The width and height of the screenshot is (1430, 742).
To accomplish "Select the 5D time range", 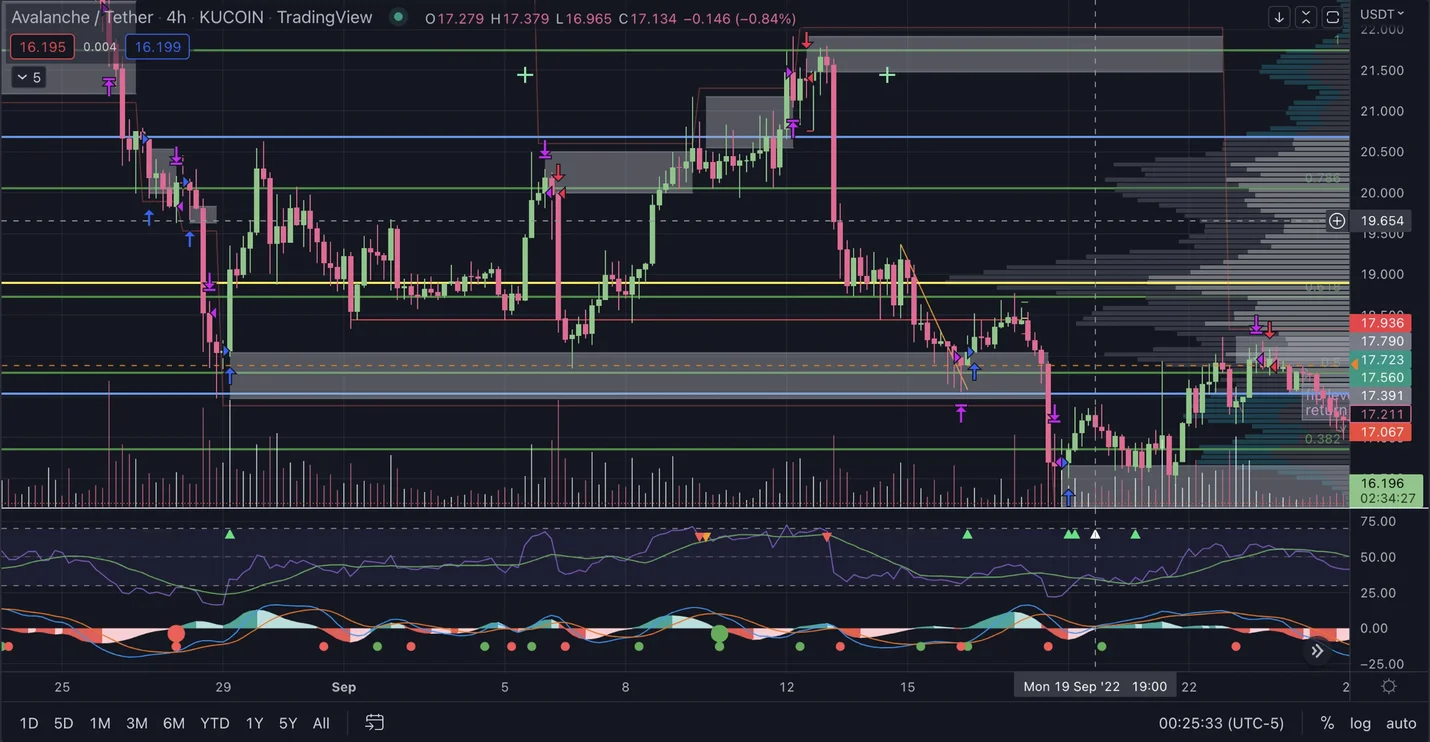I will click(x=63, y=723).
